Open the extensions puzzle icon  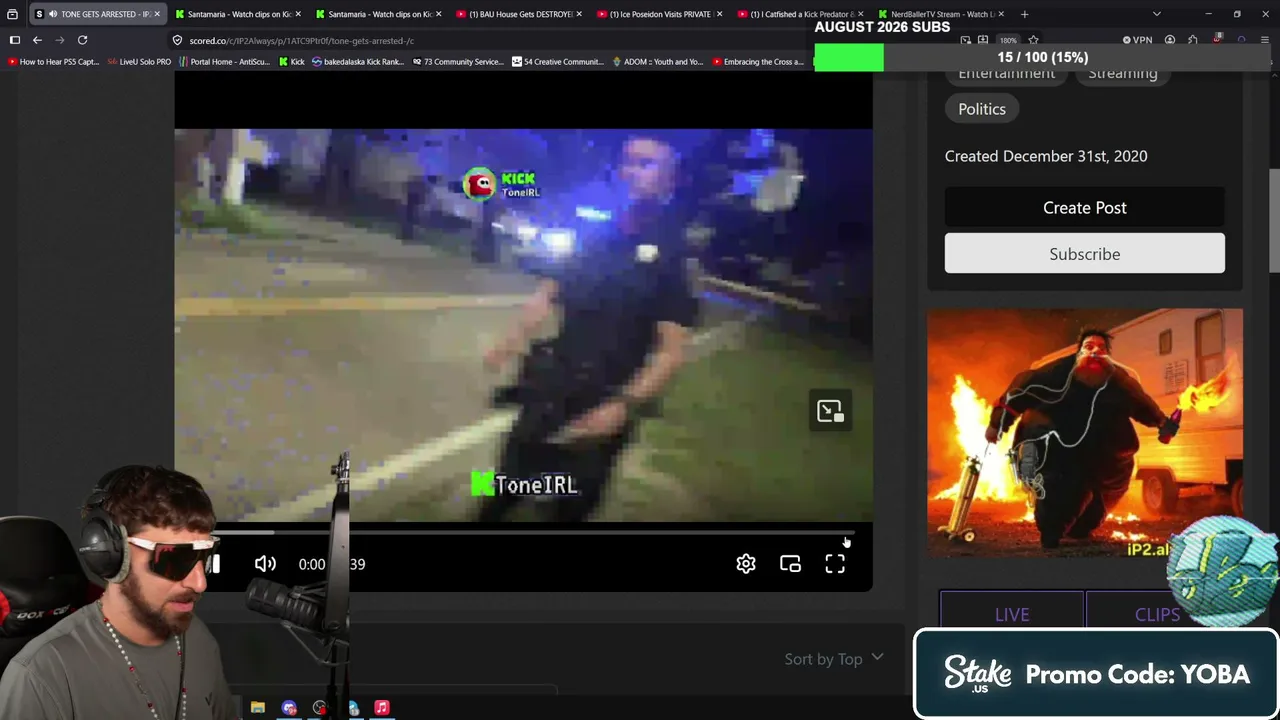(x=1193, y=40)
